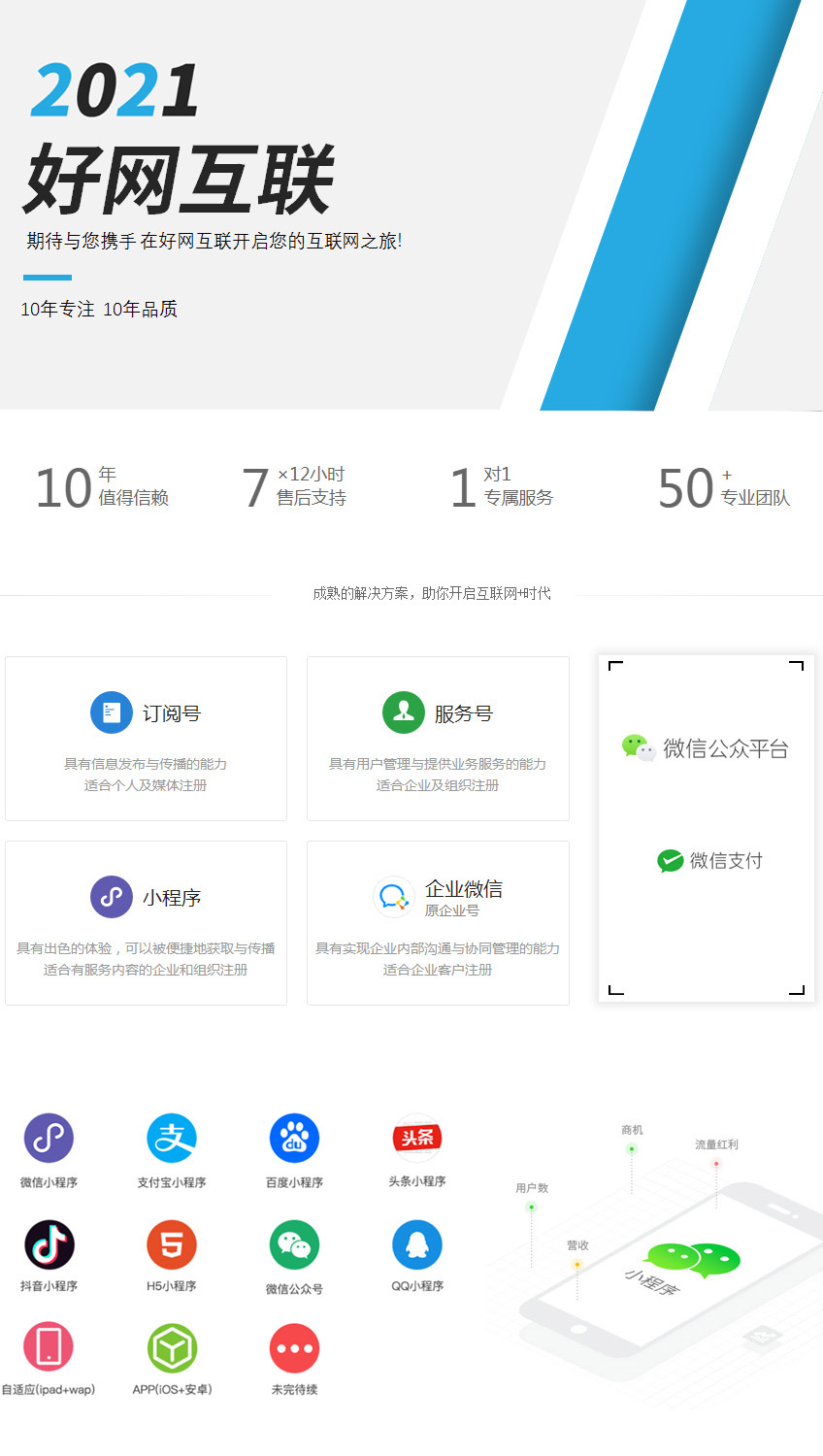Viewport: 823px width, 1456px height.
Task: Click the QQ小程序 label text
Action: 417,1286
